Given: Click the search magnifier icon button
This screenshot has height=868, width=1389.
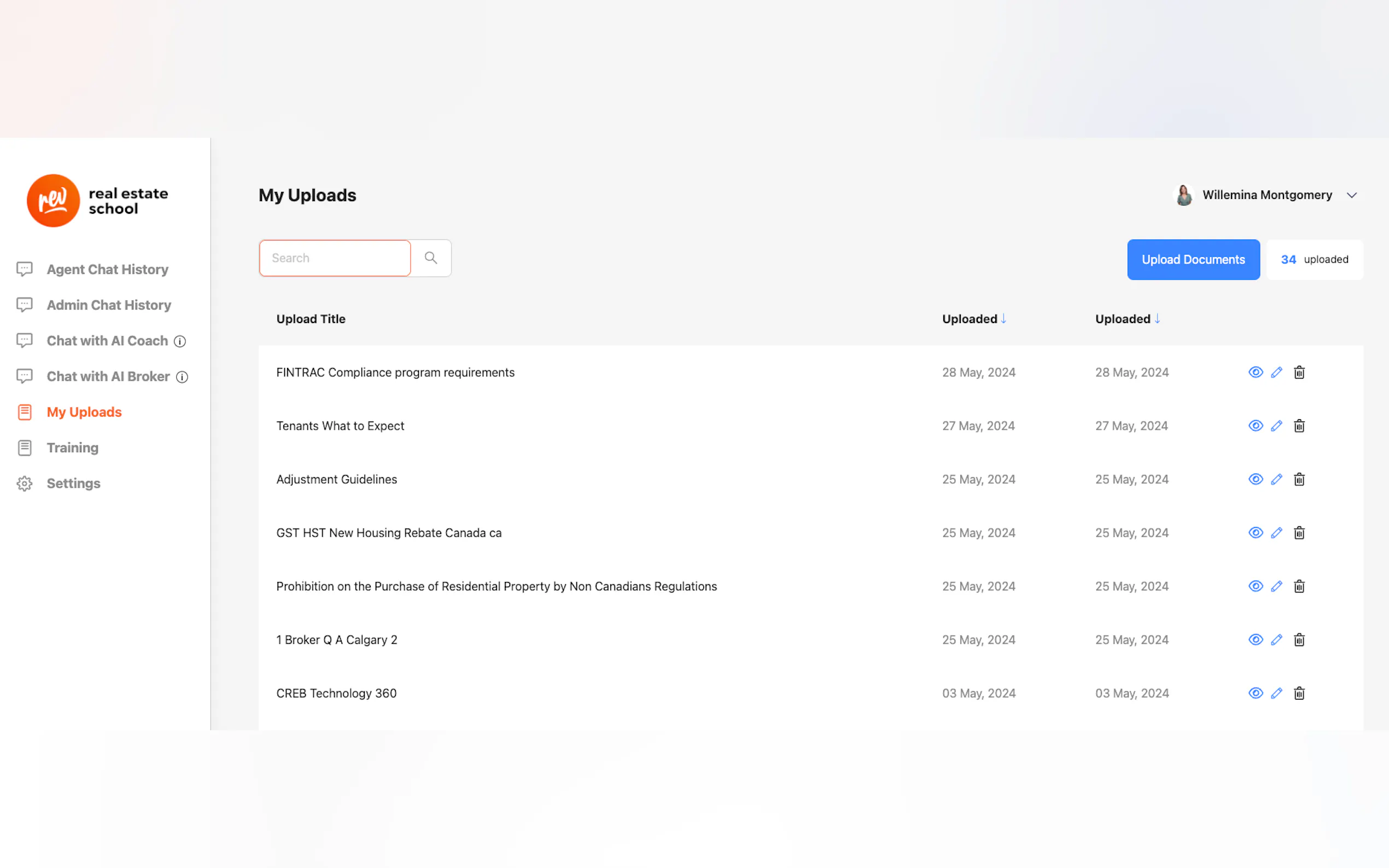Looking at the screenshot, I should click(x=431, y=259).
